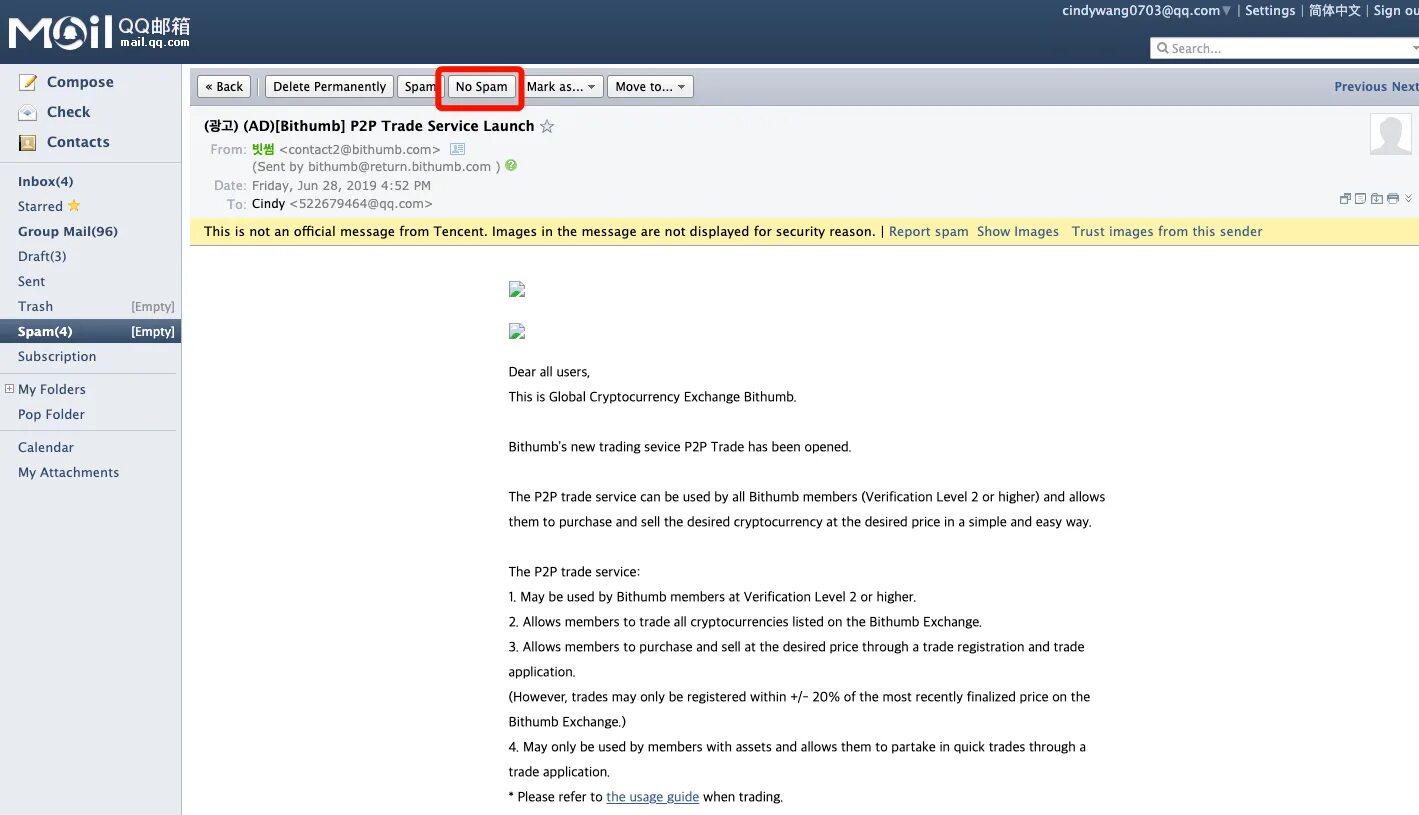Click the QQ Mail logo
The image size is (1419, 815).
99,31
